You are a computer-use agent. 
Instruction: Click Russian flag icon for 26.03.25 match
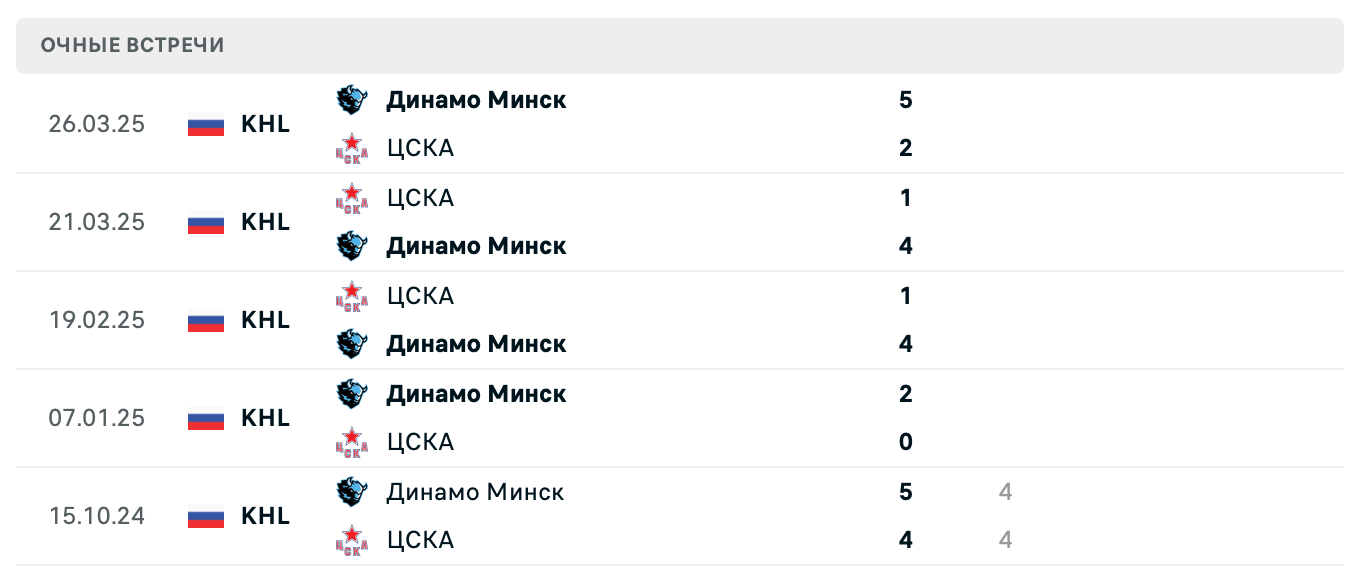(206, 125)
